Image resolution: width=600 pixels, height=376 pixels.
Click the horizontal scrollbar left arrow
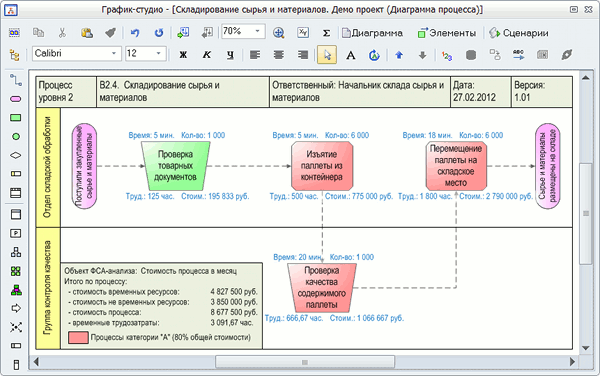[x=36, y=361]
